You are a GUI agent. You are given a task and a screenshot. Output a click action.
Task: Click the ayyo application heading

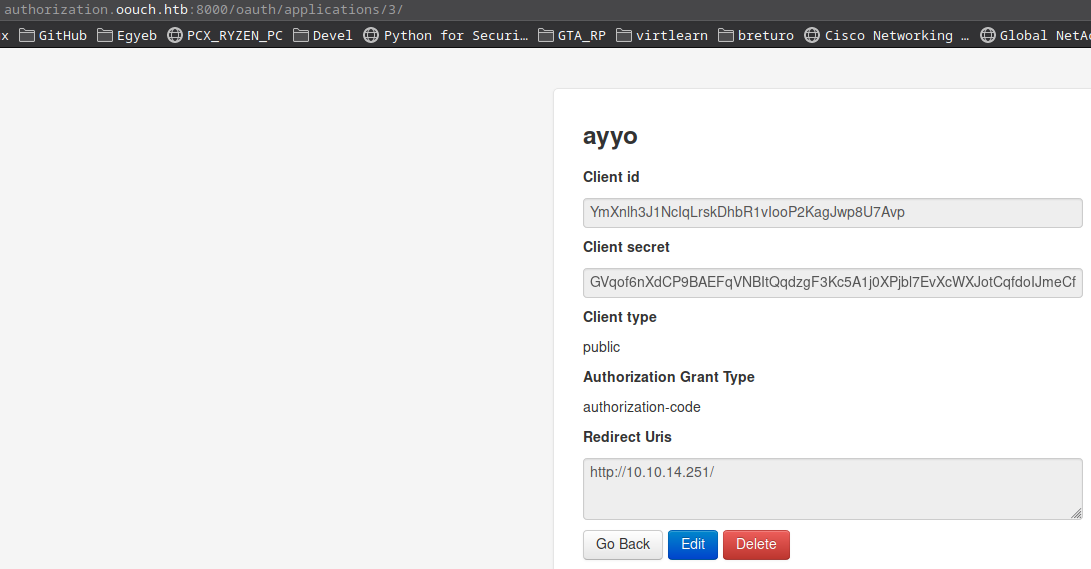tap(610, 136)
